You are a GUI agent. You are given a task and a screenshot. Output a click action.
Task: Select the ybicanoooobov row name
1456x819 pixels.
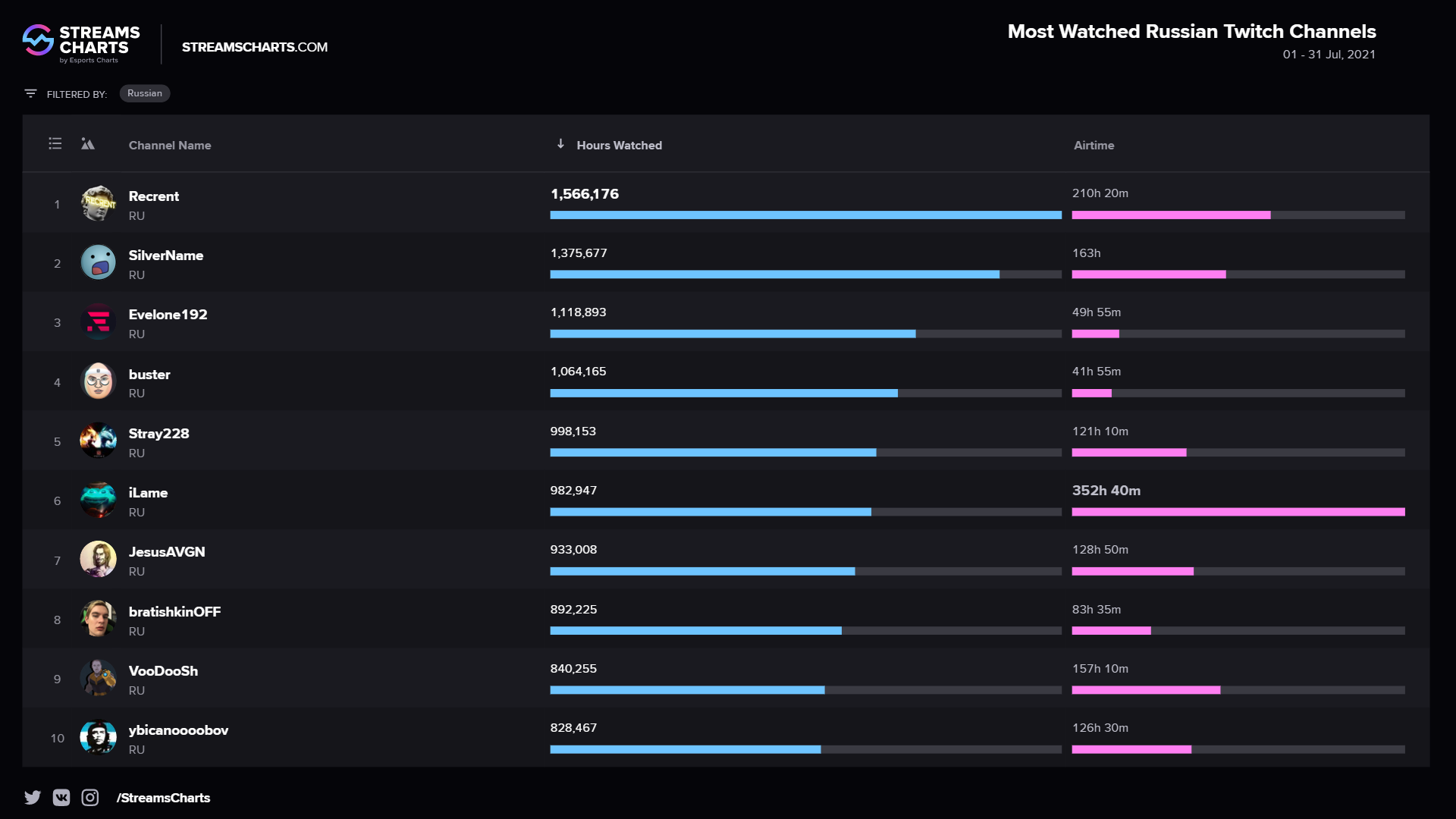pos(178,730)
